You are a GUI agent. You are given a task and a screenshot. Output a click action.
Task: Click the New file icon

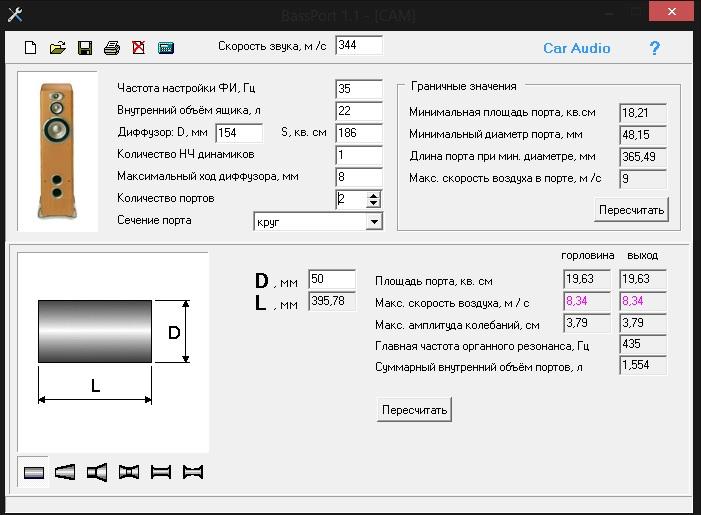31,48
